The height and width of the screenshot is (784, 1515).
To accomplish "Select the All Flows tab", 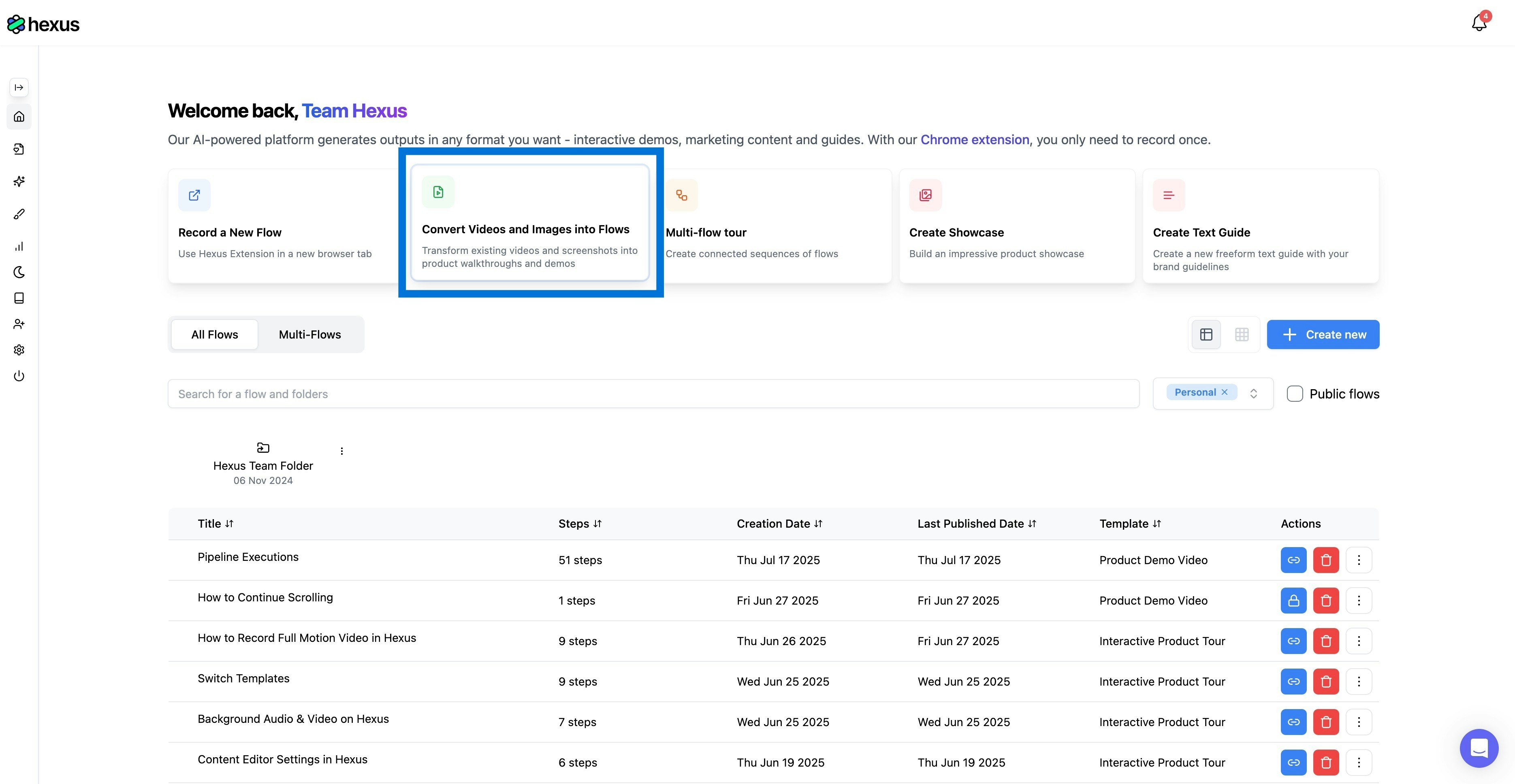I will pyautogui.click(x=214, y=334).
